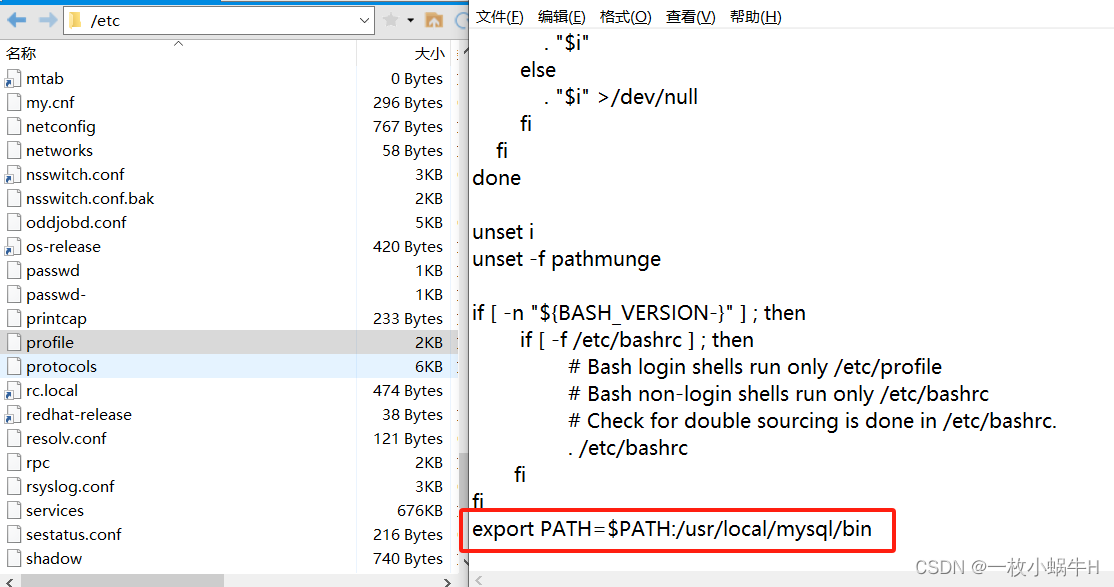The image size is (1114, 587).
Task: Open the 格式(O) menu
Action: point(625,17)
